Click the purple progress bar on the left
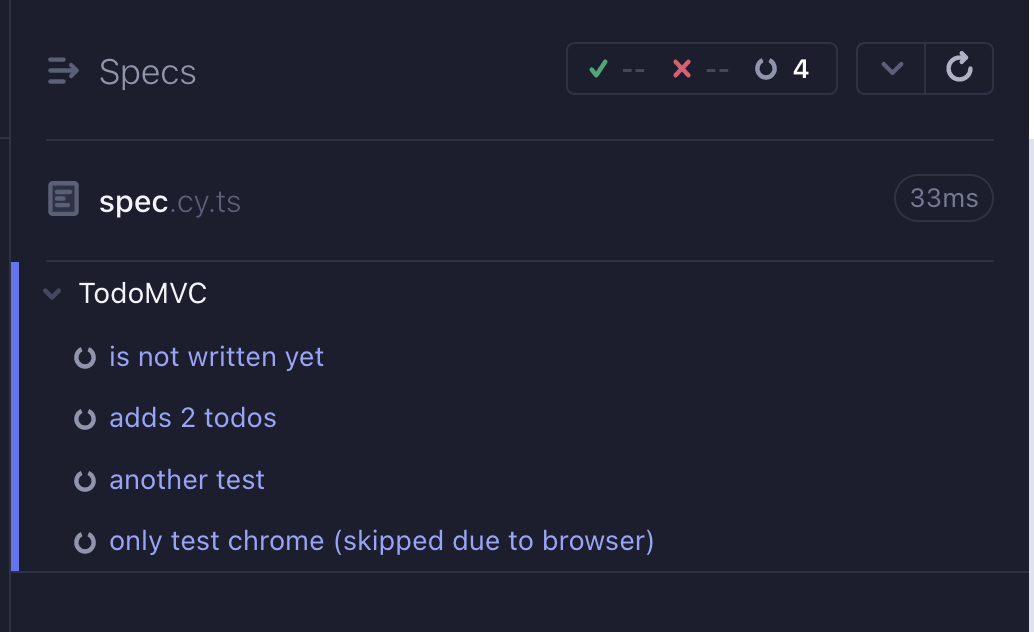Screen dimensions: 1034x632 (x=12, y=415)
